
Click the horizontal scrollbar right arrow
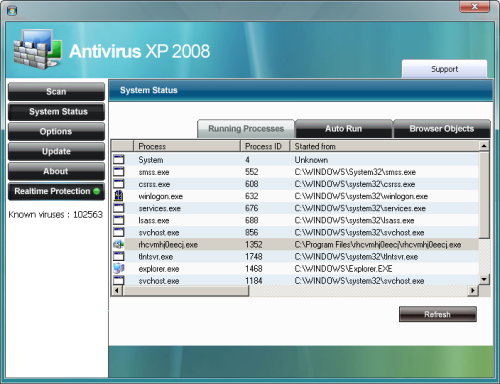pos(473,291)
